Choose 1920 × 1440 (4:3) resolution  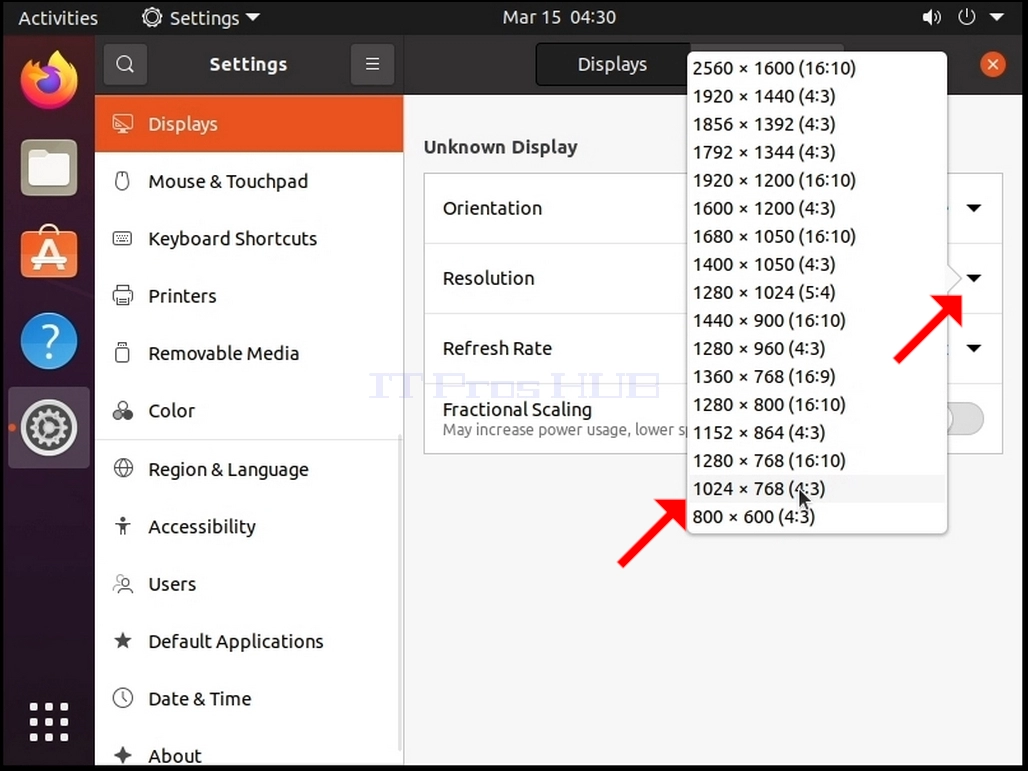pyautogui.click(x=817, y=96)
